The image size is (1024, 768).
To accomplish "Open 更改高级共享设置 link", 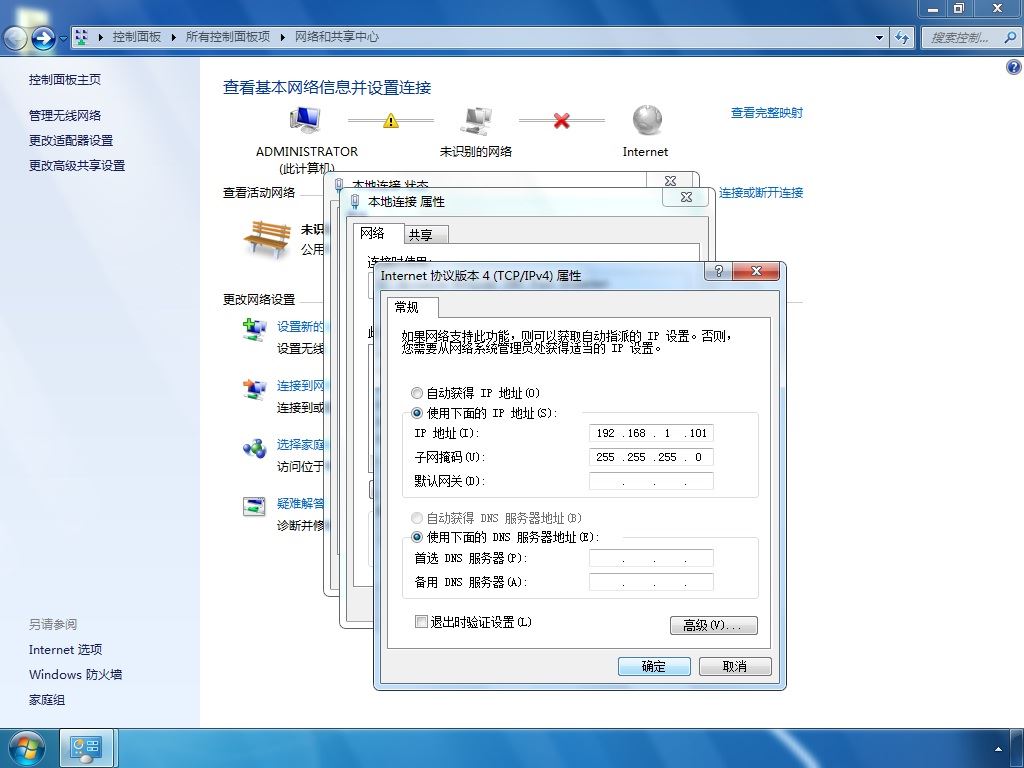I will [x=76, y=166].
